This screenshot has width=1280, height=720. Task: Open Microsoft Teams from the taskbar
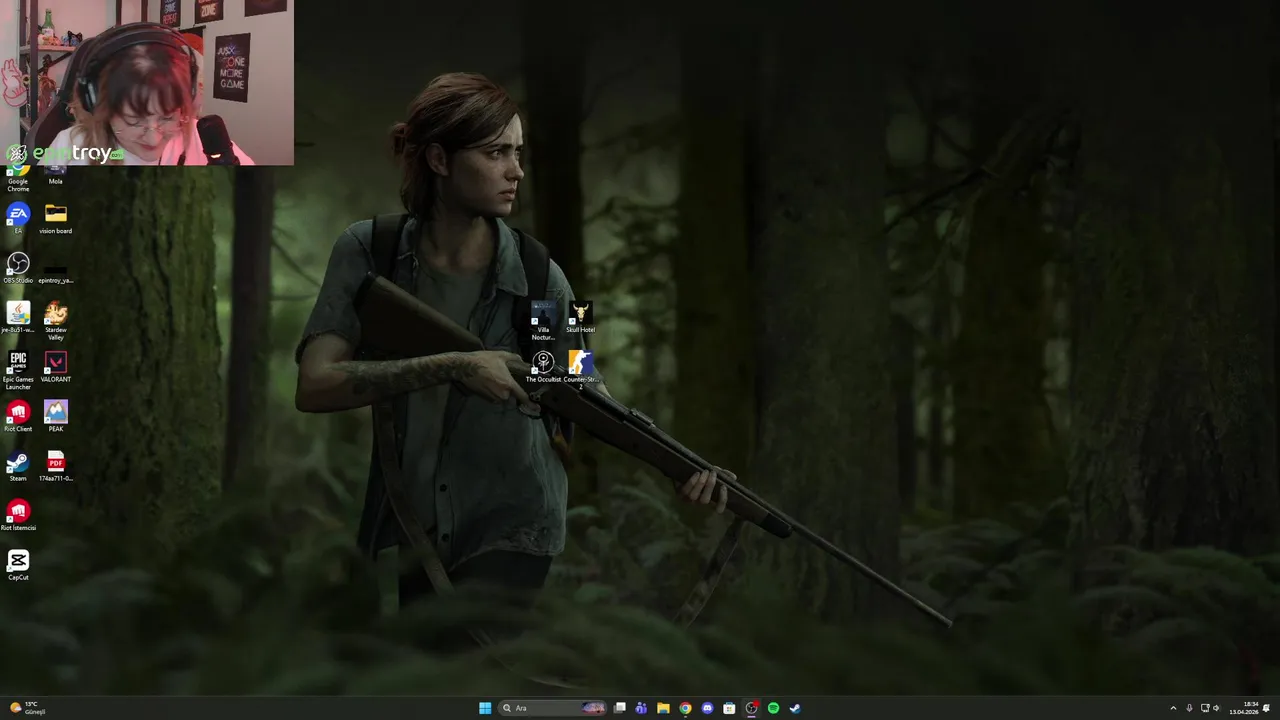pyautogui.click(x=641, y=708)
